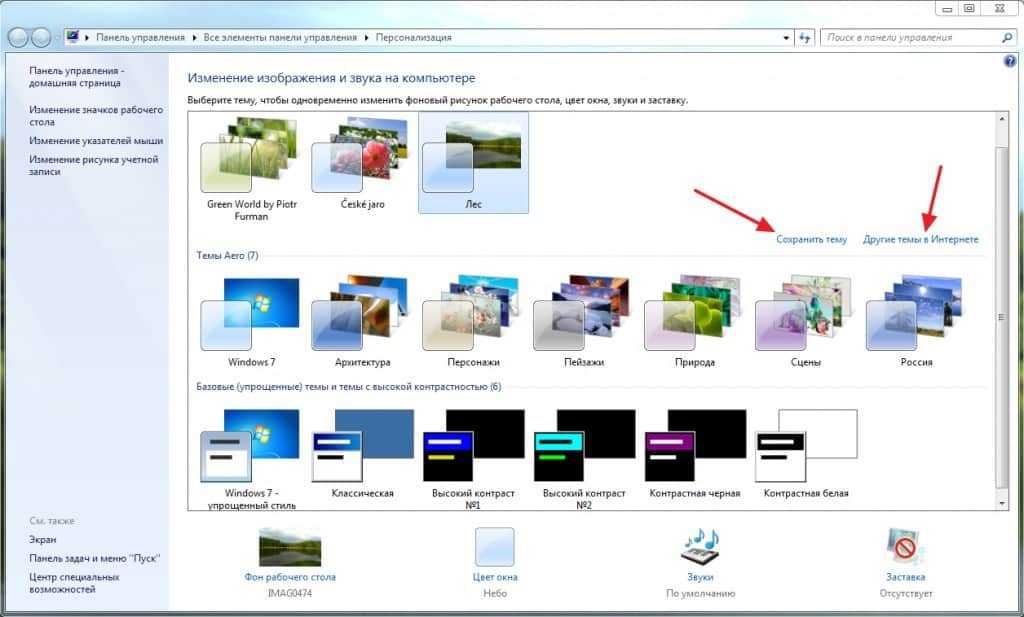This screenshot has width=1024, height=617.
Task: Click the Базовые (упрощенные) темы group header
Action: 349,387
